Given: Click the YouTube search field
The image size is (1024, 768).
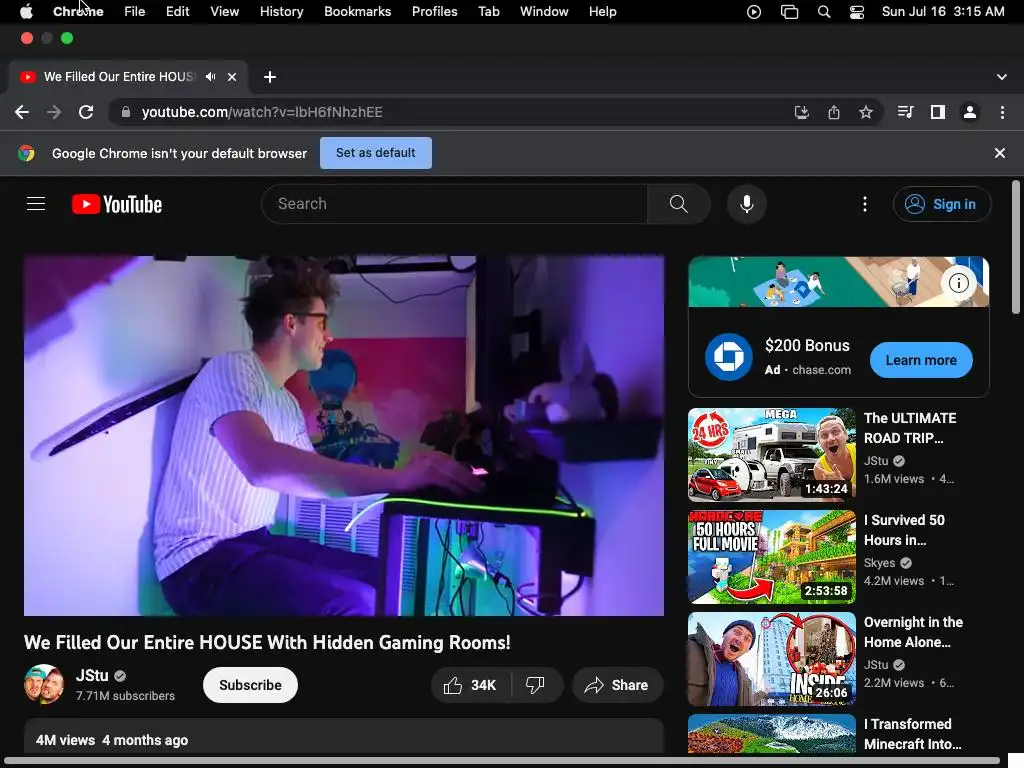Looking at the screenshot, I should pos(455,204).
